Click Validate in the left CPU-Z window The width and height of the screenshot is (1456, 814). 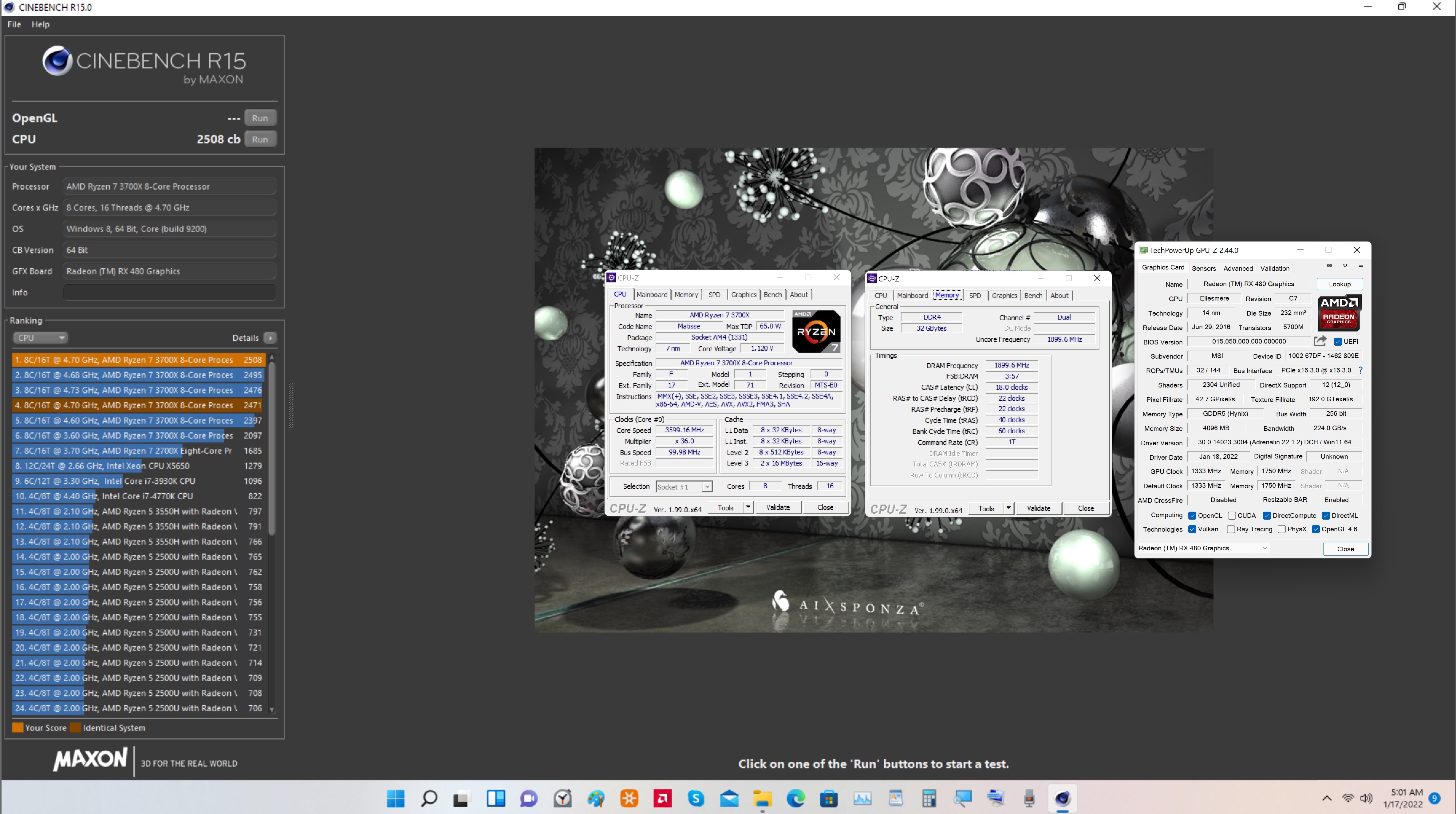778,507
